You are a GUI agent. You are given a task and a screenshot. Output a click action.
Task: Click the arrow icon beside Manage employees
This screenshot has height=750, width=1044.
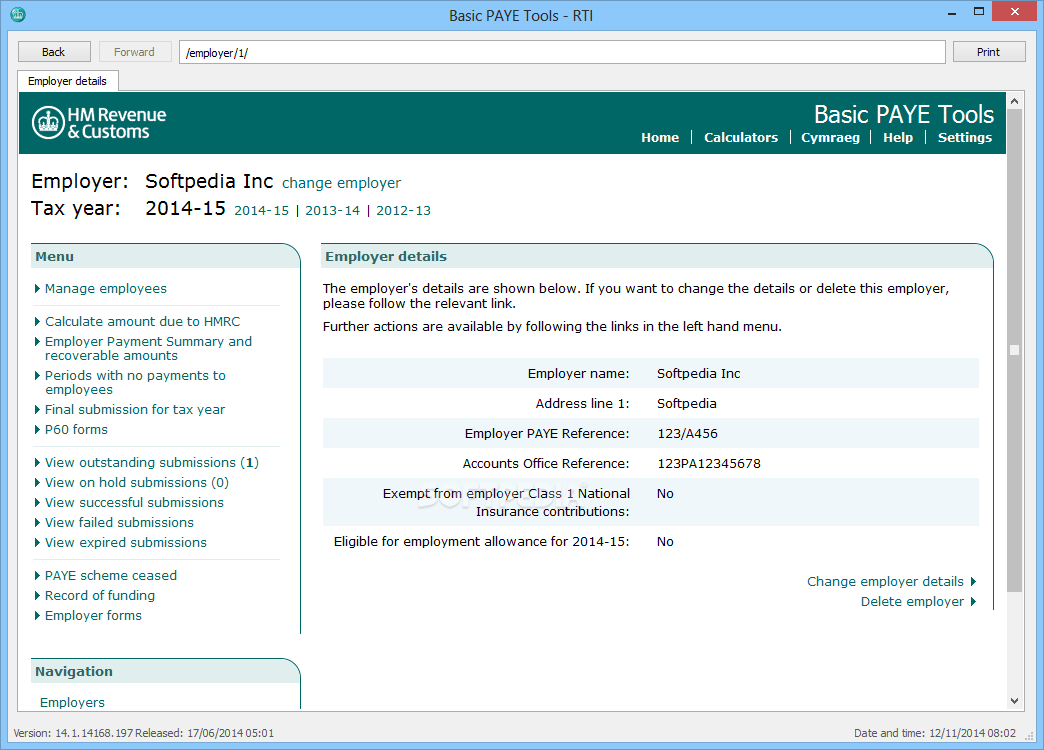pos(37,288)
